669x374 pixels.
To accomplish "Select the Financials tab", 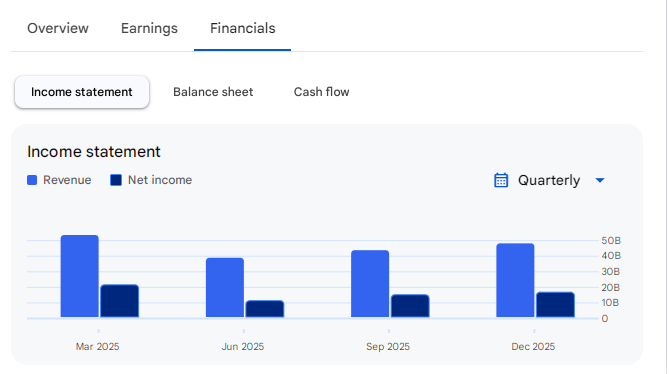I will pyautogui.click(x=242, y=28).
